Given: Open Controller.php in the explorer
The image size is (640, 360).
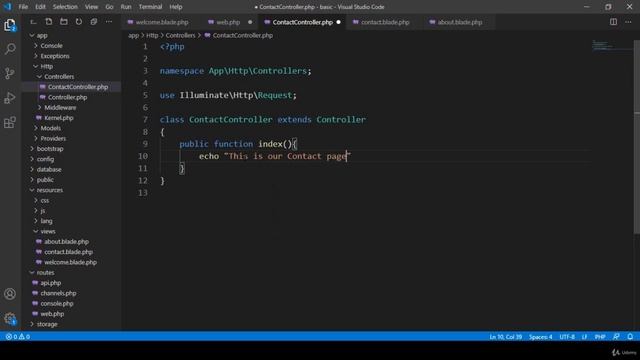Looking at the screenshot, I should [67, 97].
